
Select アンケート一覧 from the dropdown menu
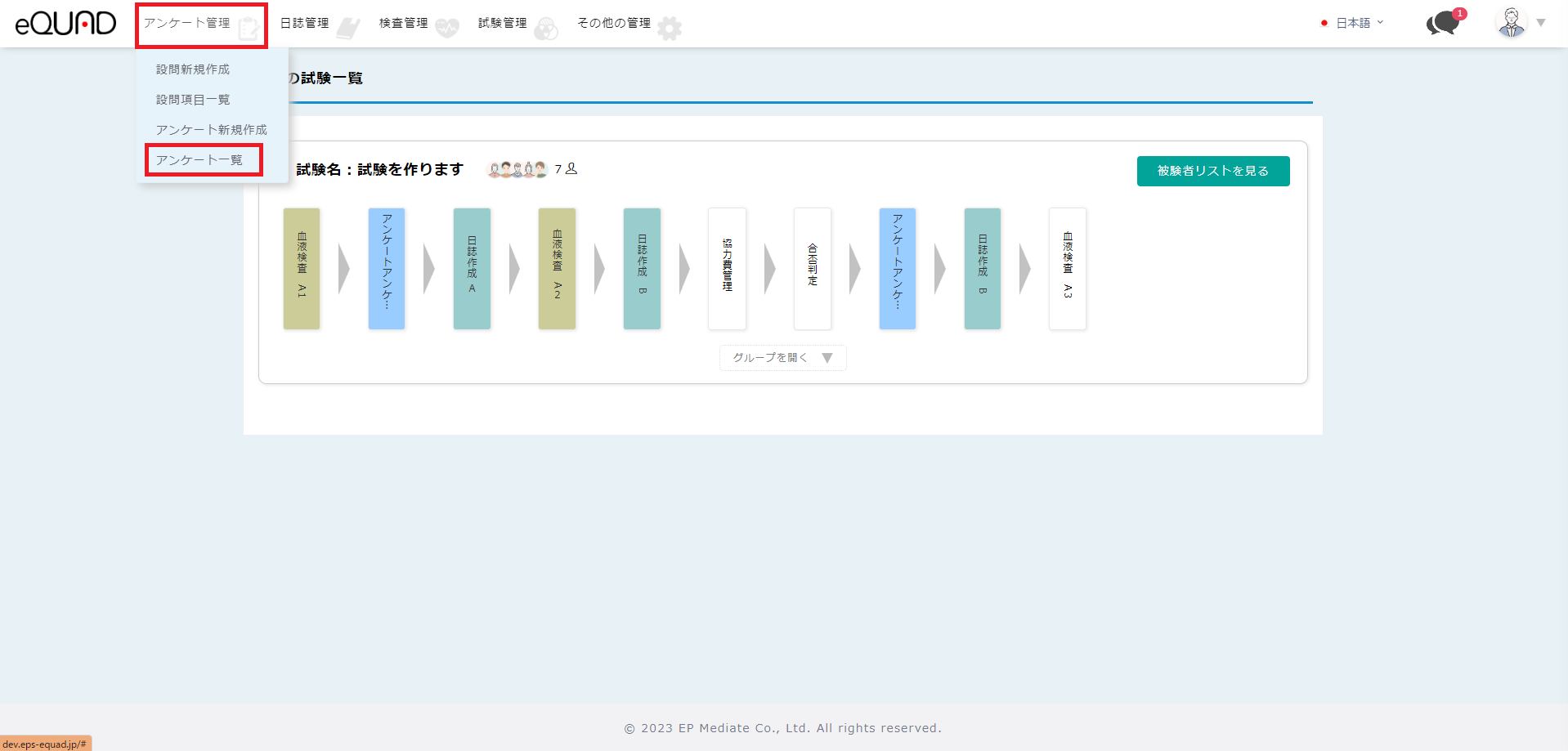199,160
